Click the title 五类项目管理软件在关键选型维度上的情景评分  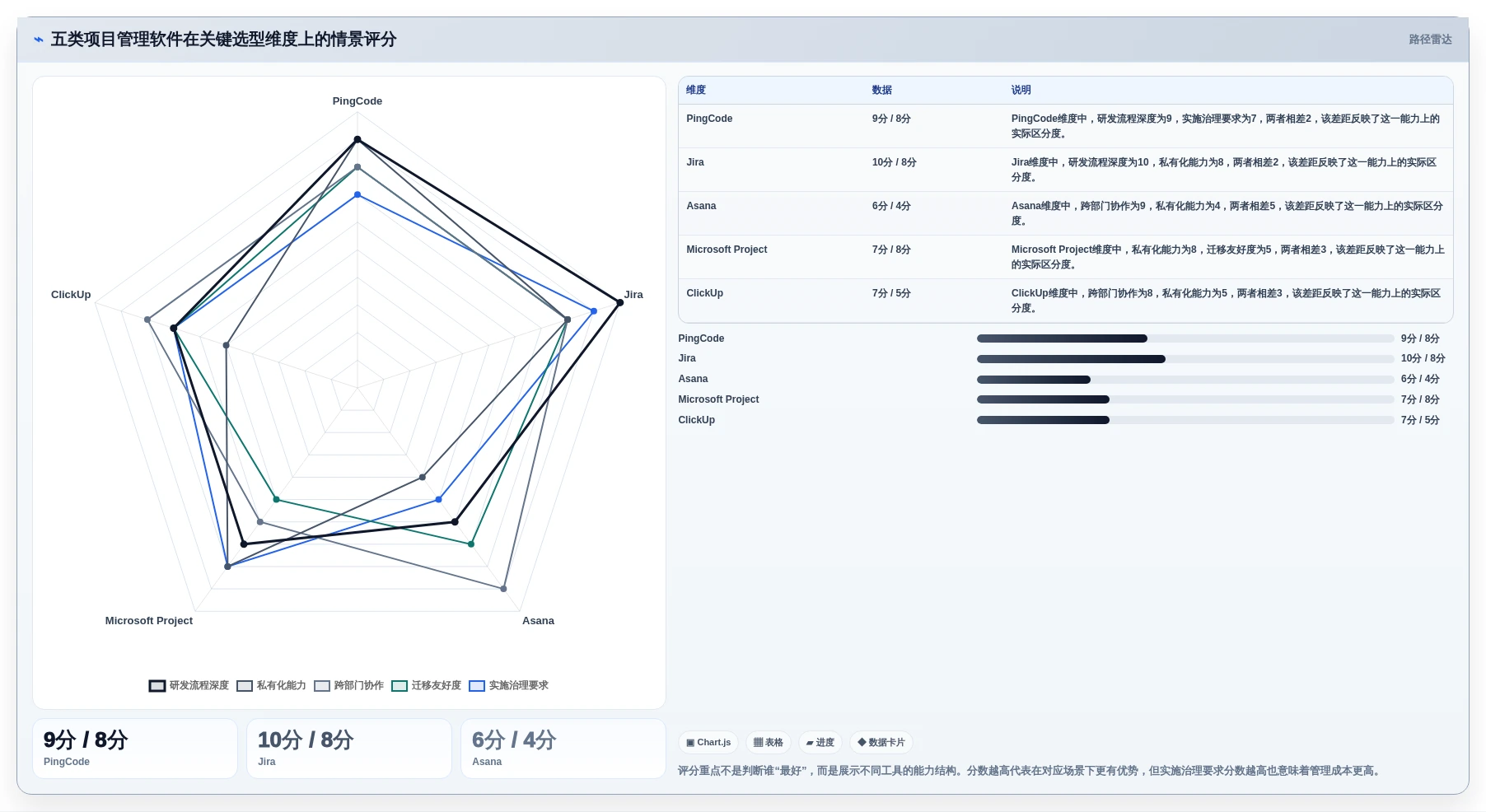click(x=223, y=40)
